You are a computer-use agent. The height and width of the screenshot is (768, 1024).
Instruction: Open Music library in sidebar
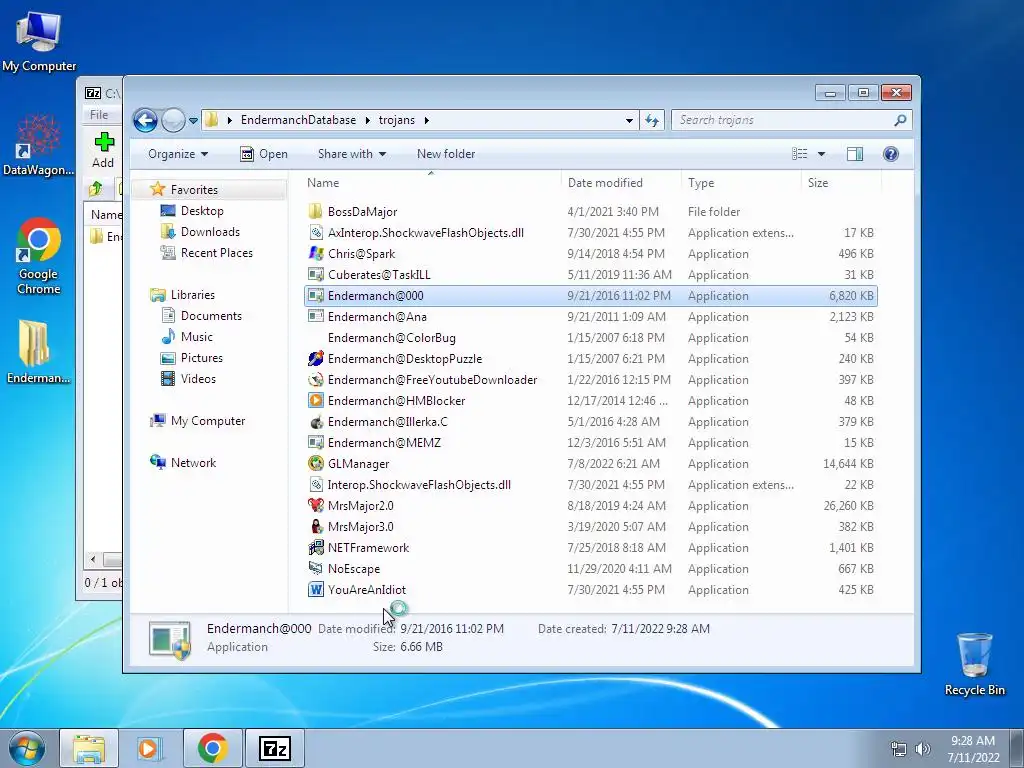197,337
